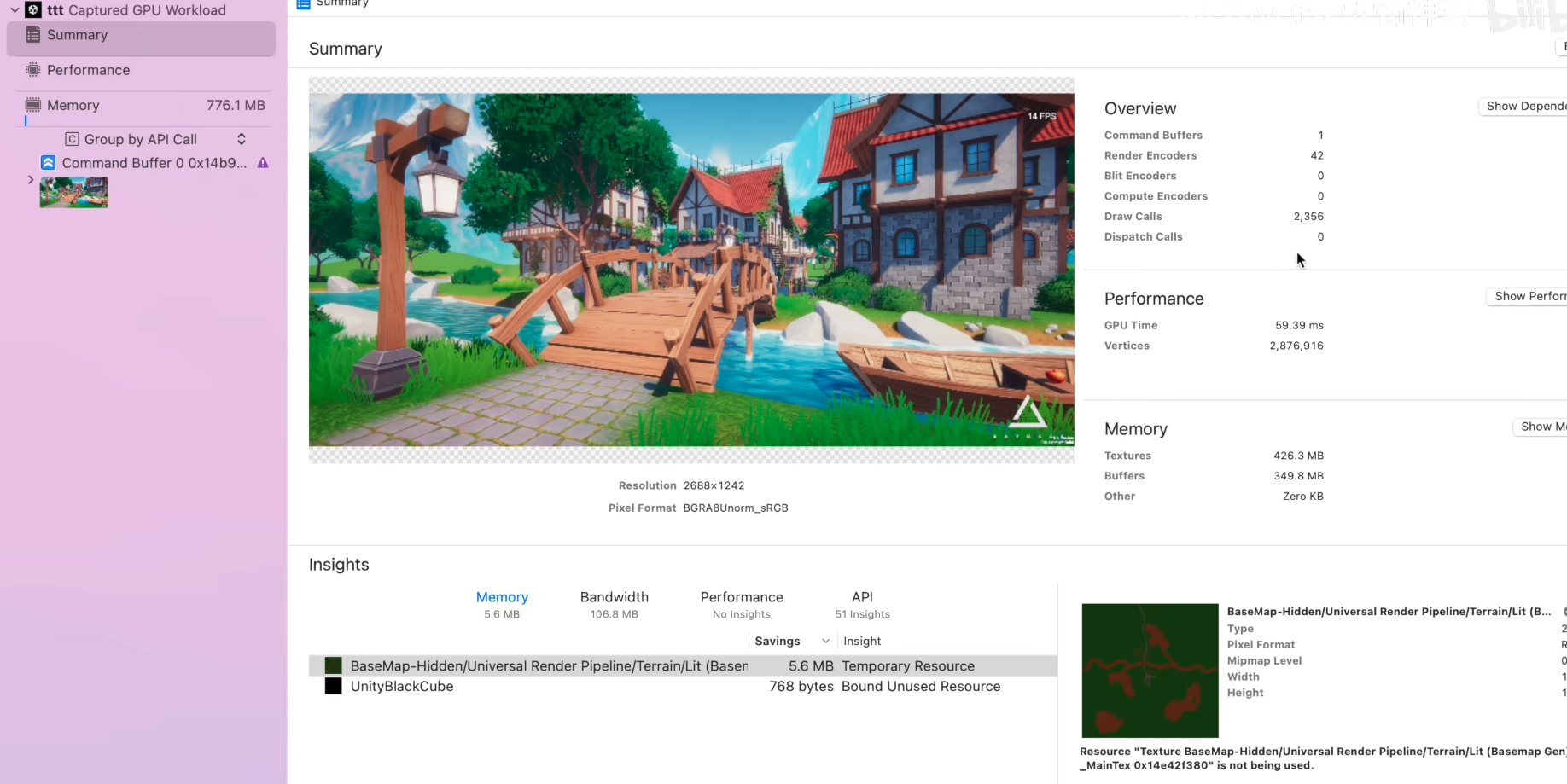Select Command Buffer 0 0x14b9 row
This screenshot has height=784, width=1567.
[154, 163]
